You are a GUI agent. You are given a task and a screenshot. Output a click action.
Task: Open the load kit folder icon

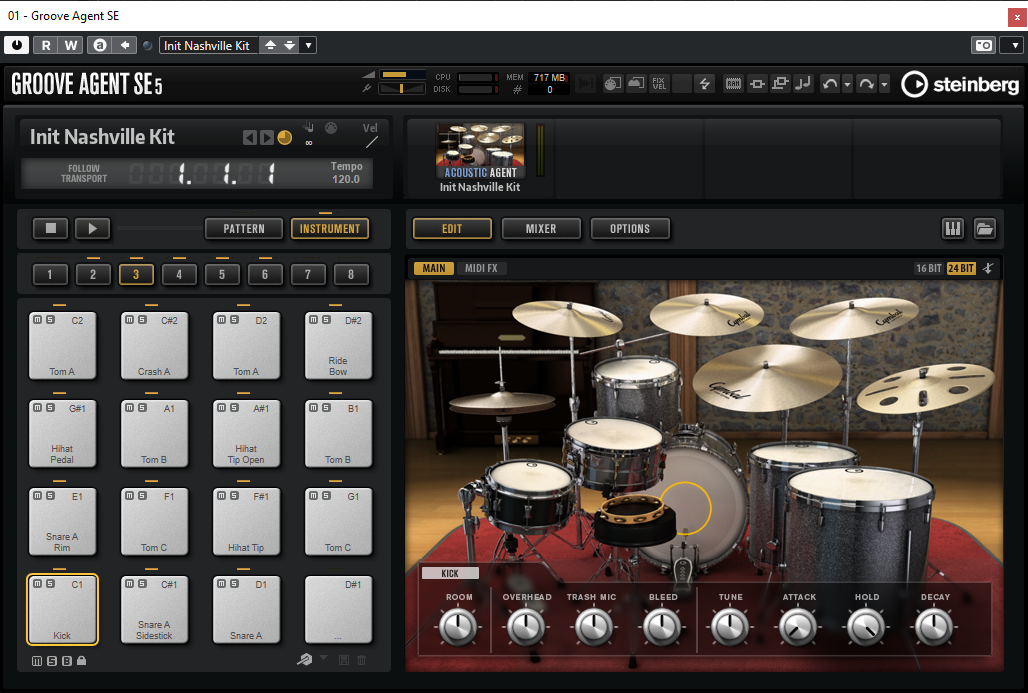[985, 228]
